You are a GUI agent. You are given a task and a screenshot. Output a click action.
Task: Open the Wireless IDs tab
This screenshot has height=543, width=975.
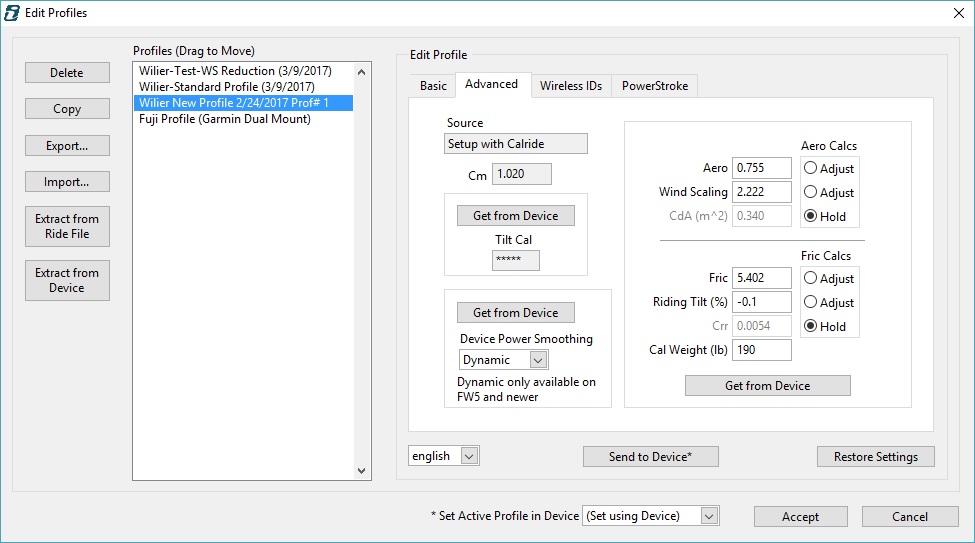coord(570,86)
